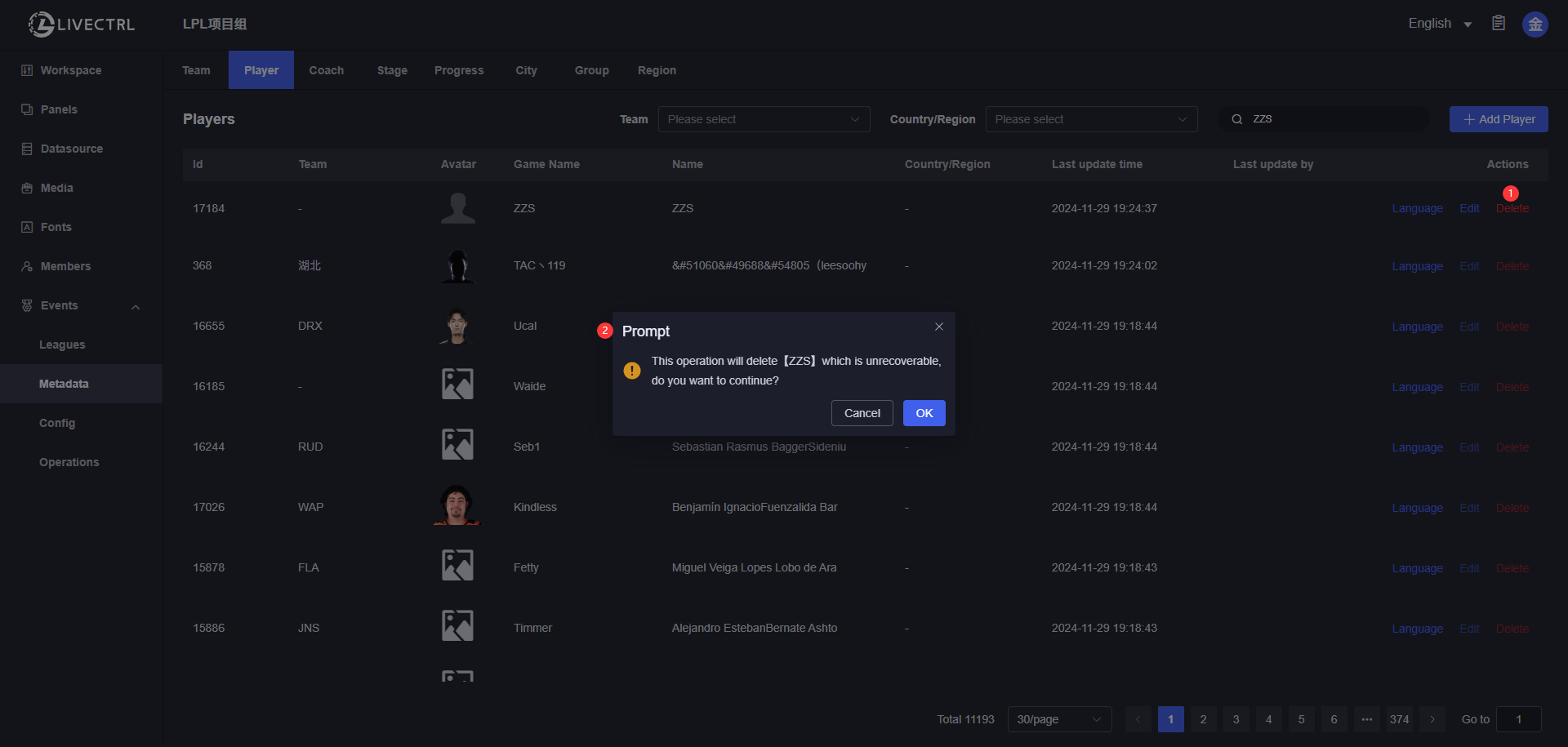Switch to the Coach tab
The width and height of the screenshot is (1568, 747).
[x=326, y=70]
